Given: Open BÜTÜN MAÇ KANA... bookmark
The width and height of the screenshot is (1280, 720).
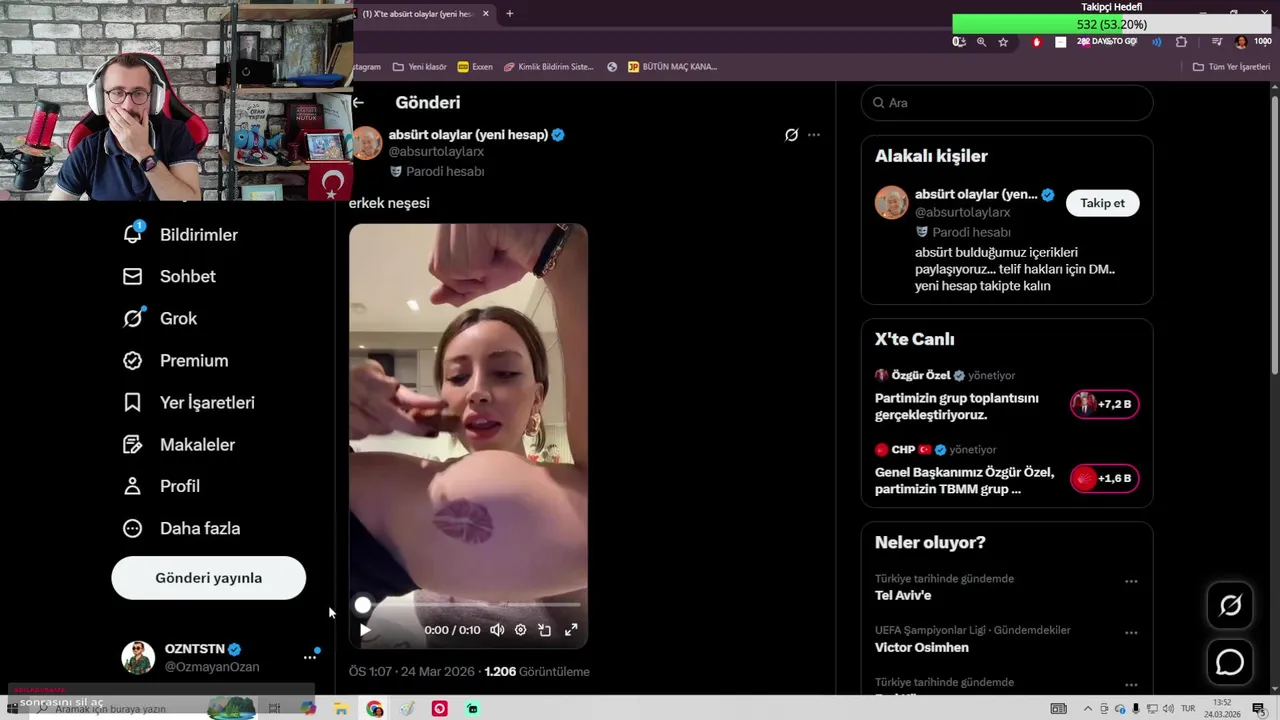Looking at the screenshot, I should (x=672, y=67).
